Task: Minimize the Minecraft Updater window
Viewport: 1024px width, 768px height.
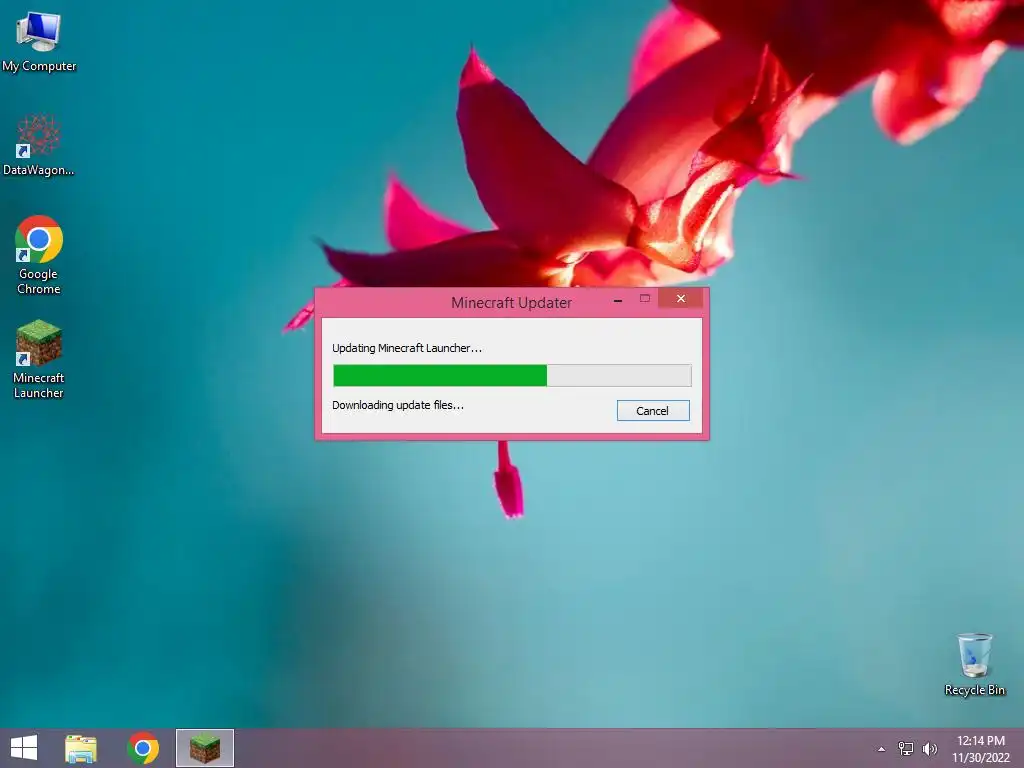Action: click(618, 300)
